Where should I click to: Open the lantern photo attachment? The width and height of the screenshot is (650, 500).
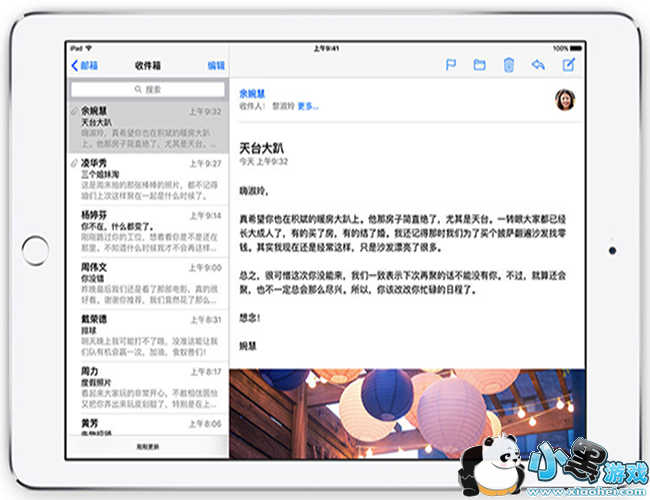(407, 413)
